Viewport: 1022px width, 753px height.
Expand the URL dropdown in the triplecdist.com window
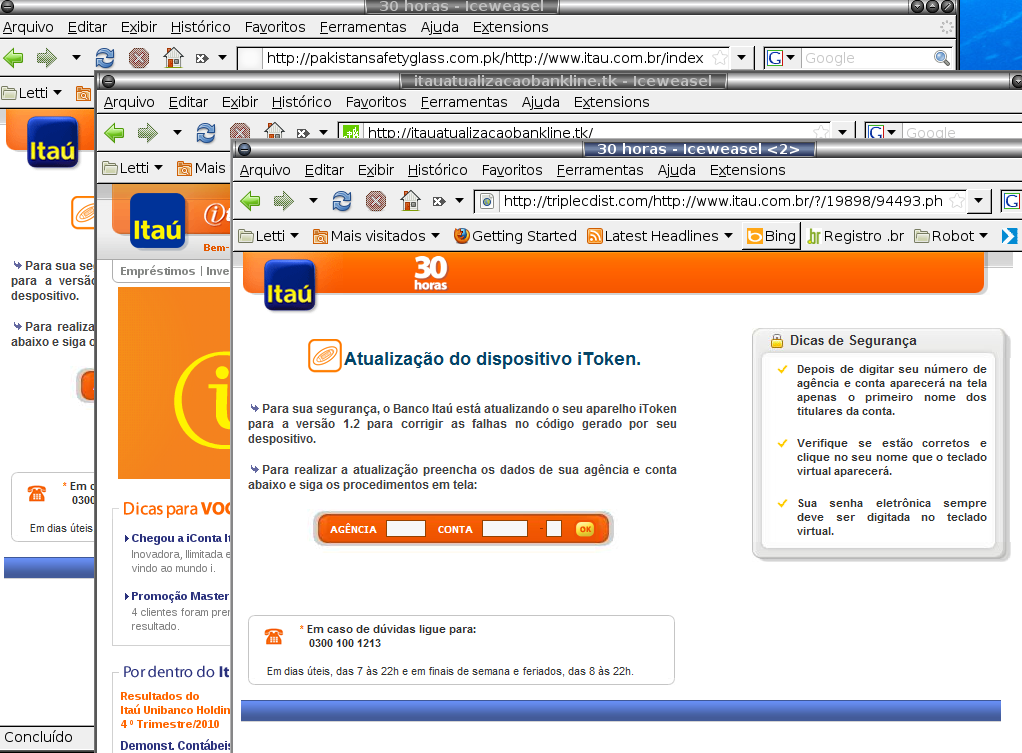click(978, 201)
